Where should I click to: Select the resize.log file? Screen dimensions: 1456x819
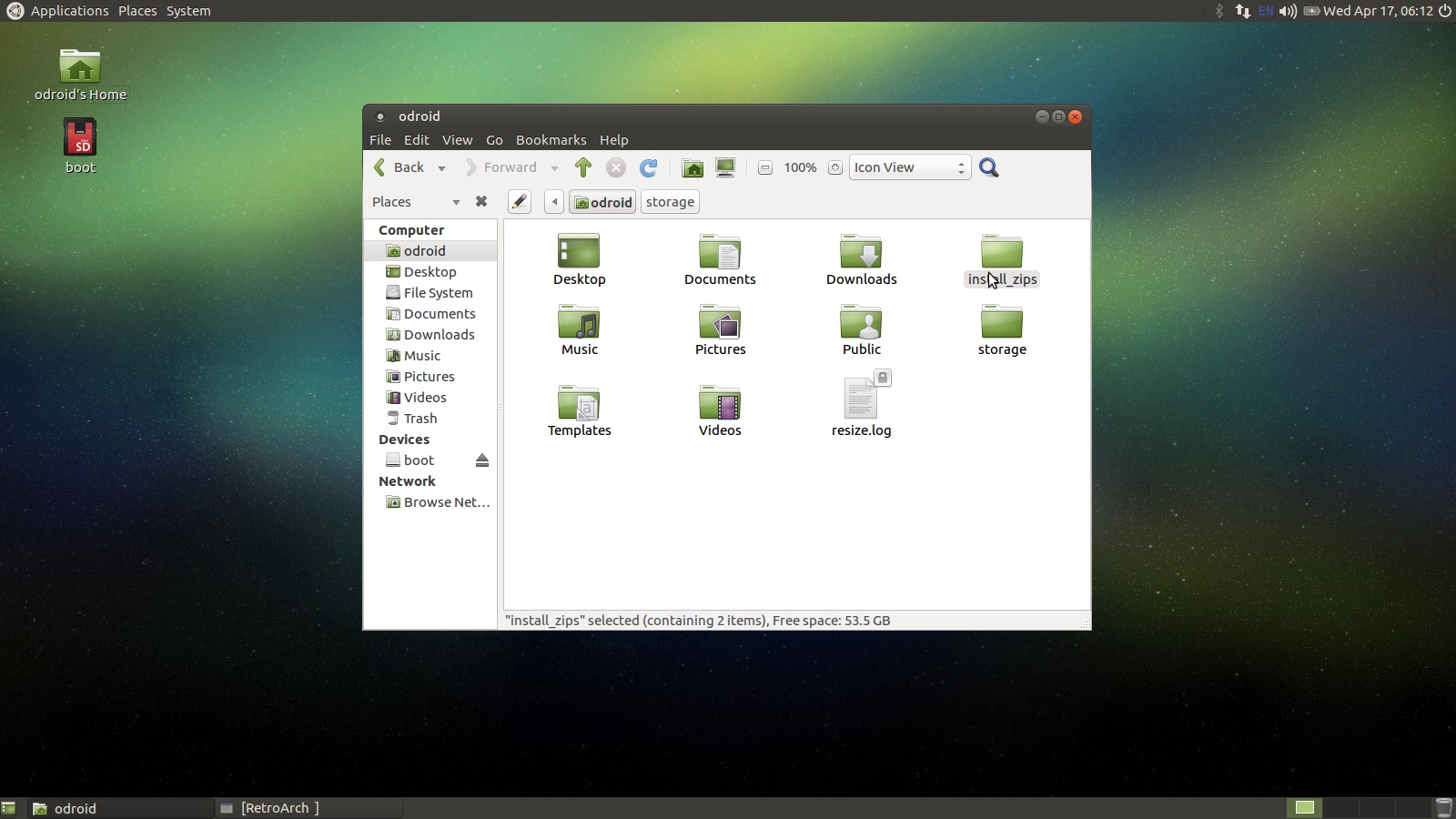point(861,405)
